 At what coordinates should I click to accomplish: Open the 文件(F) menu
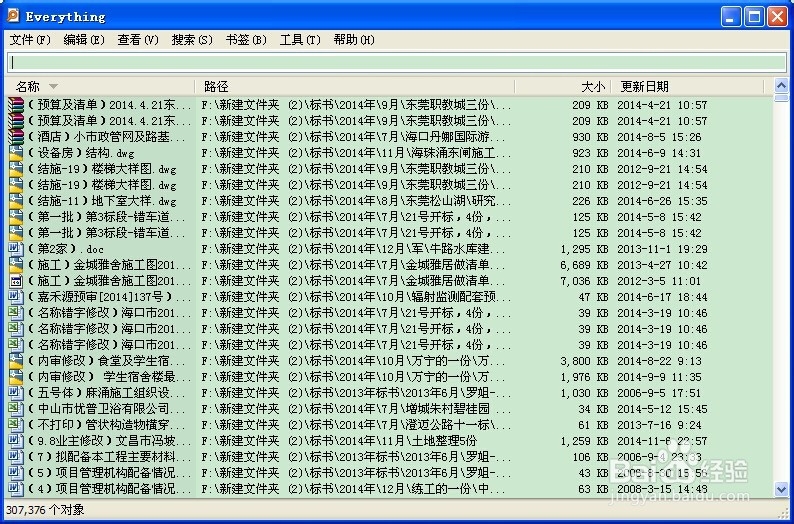click(30, 39)
